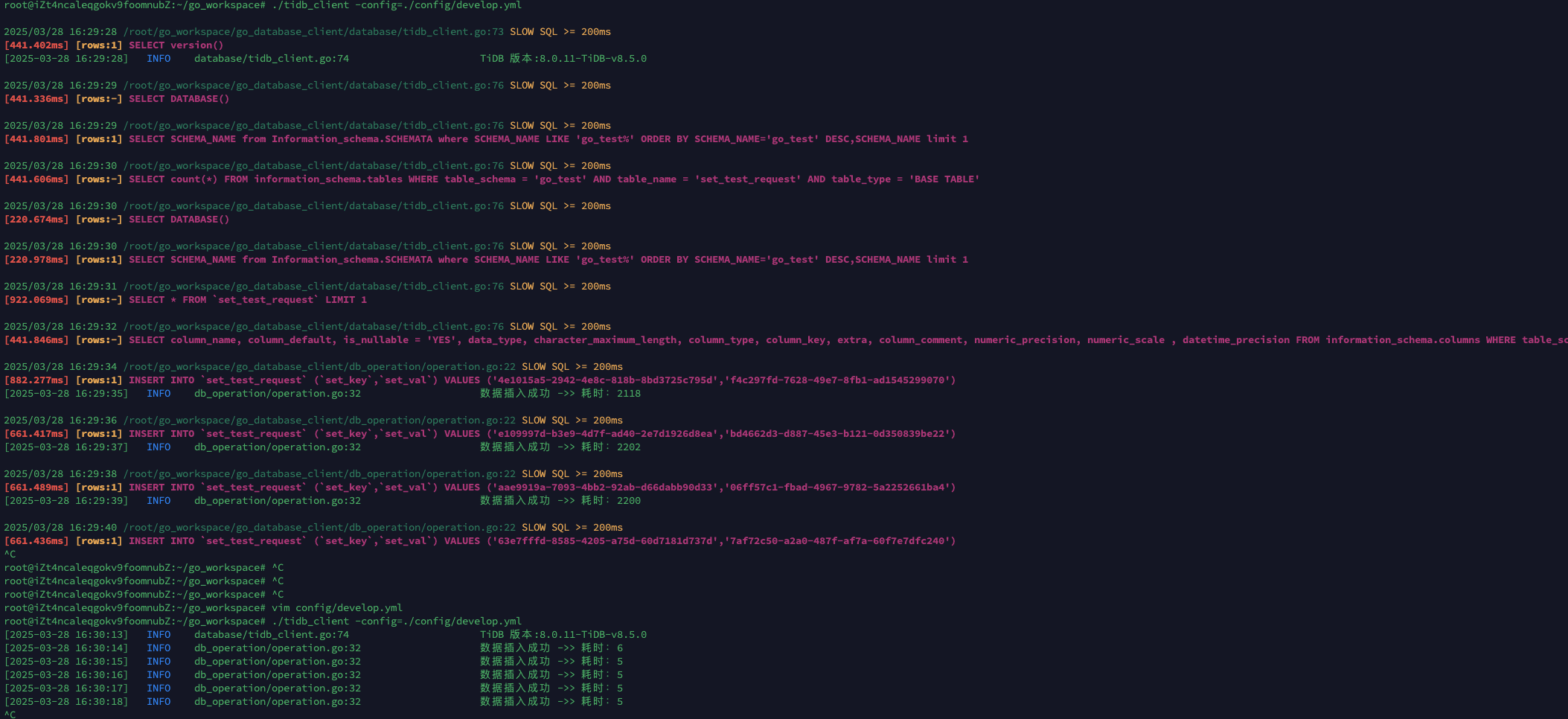Click the '2025/03/28 16:29:34' timestamp

[60, 367]
